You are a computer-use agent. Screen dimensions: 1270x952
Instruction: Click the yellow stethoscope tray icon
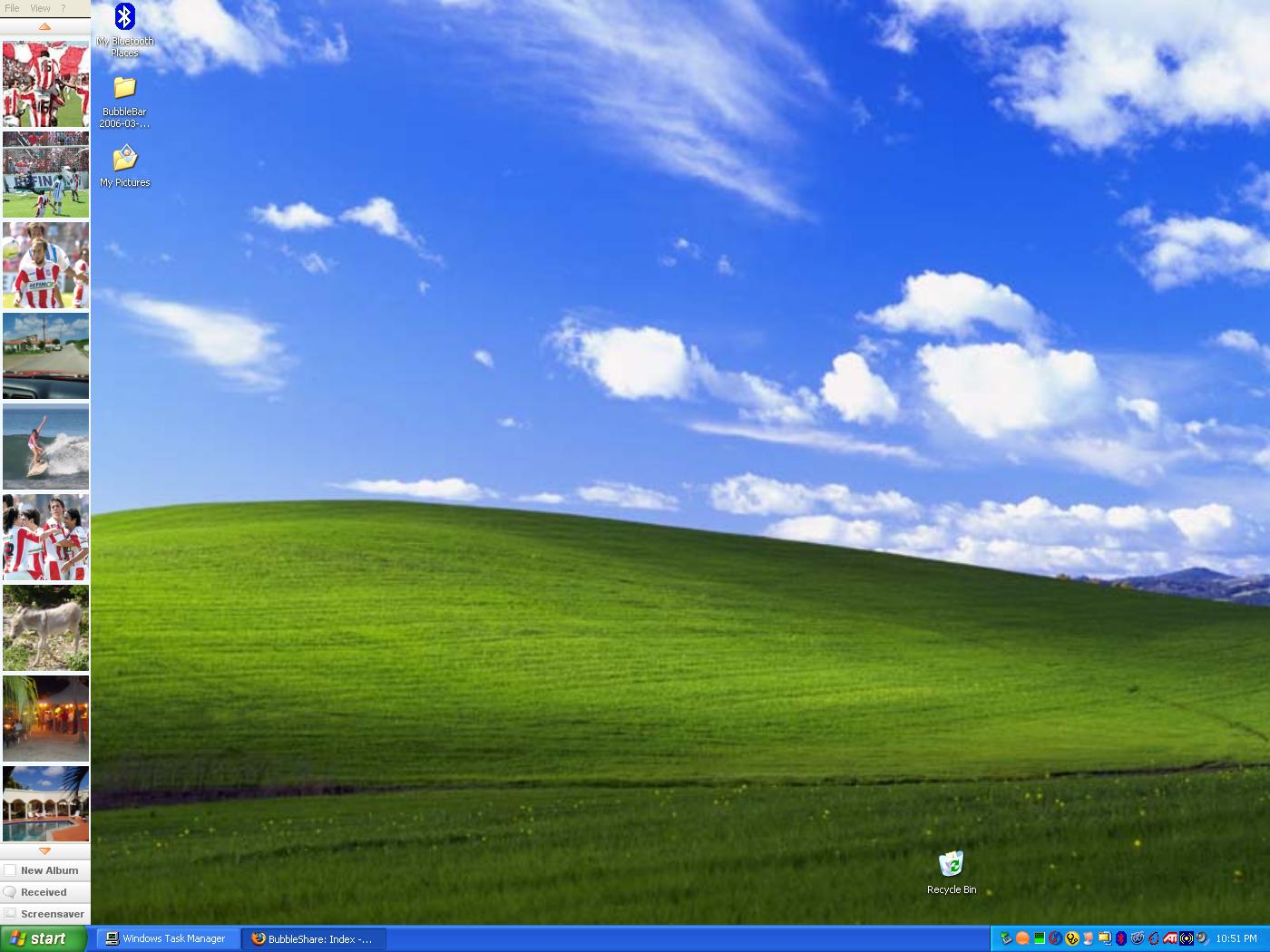[1071, 938]
